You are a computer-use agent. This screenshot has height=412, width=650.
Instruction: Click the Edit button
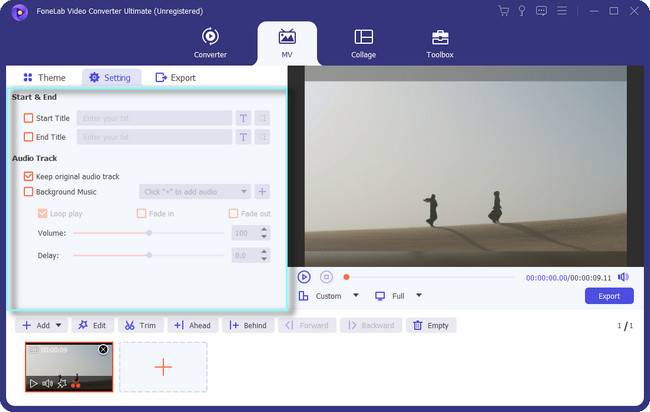tap(92, 325)
